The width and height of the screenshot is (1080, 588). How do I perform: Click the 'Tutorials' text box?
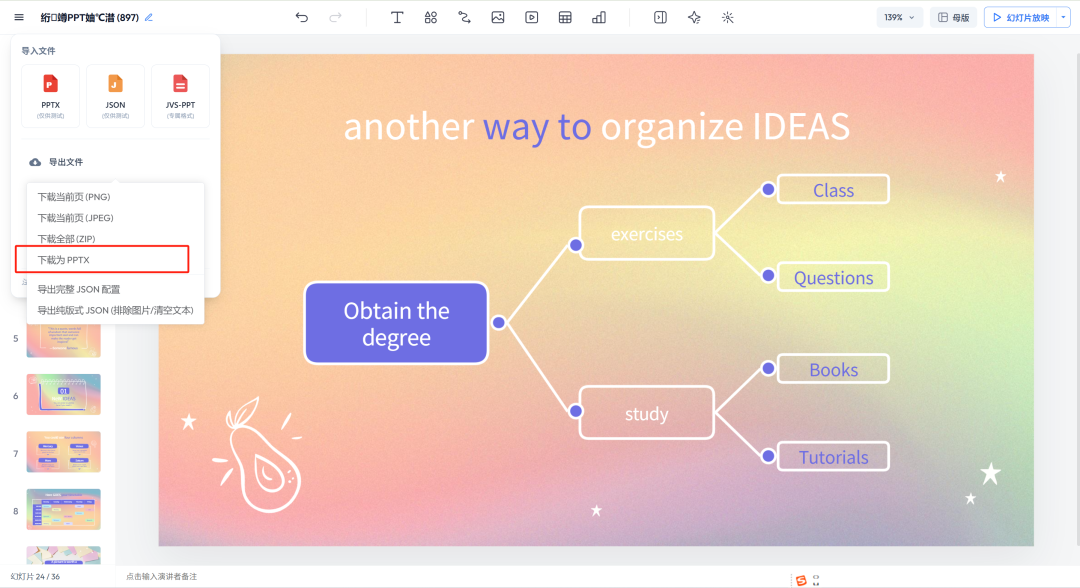coord(833,456)
